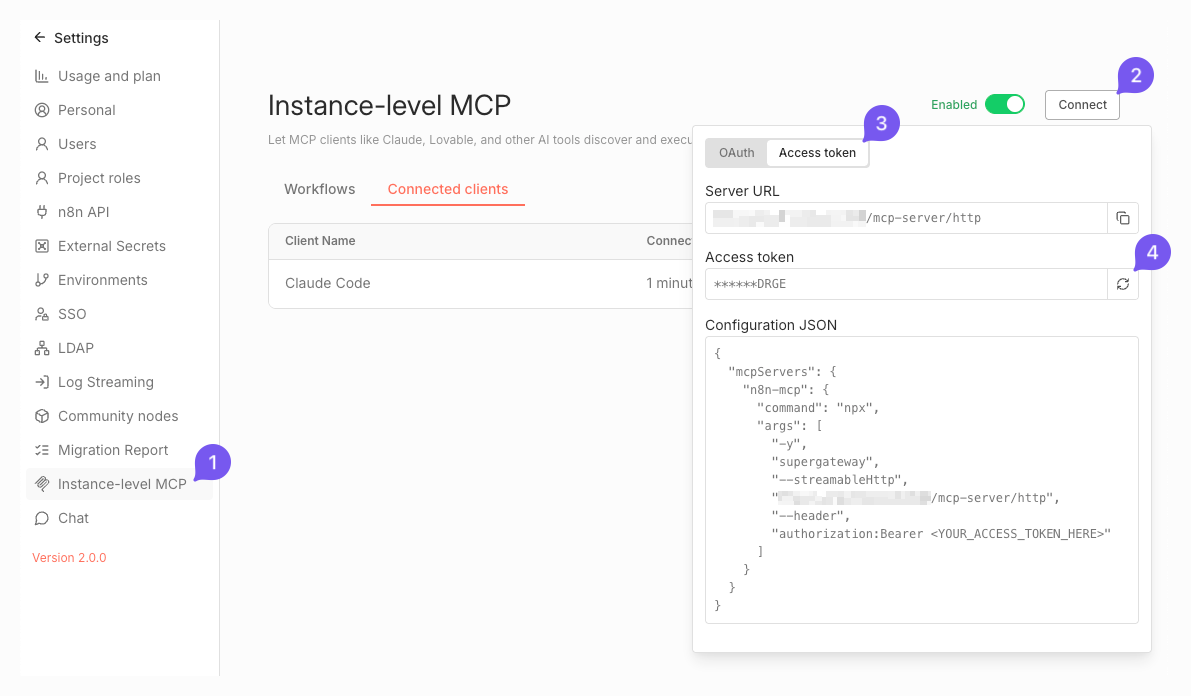Screen dimensions: 1191x696
Task: Click the Environments branch icon
Action: coord(42,280)
